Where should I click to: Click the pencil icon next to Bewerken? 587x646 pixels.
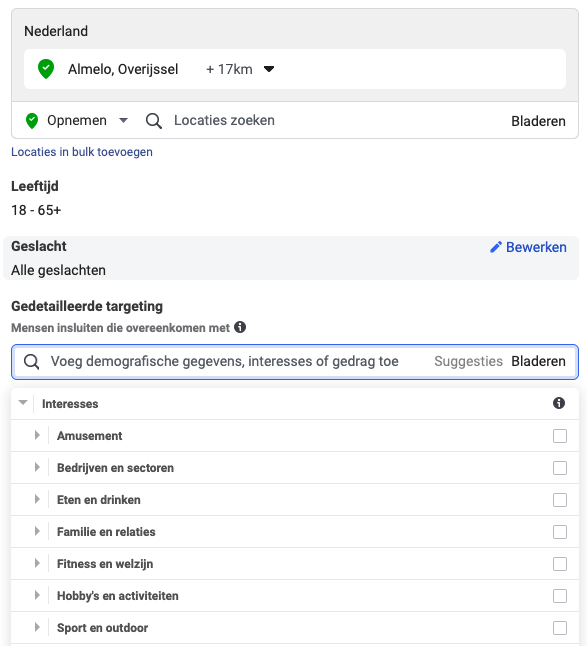[x=496, y=247]
